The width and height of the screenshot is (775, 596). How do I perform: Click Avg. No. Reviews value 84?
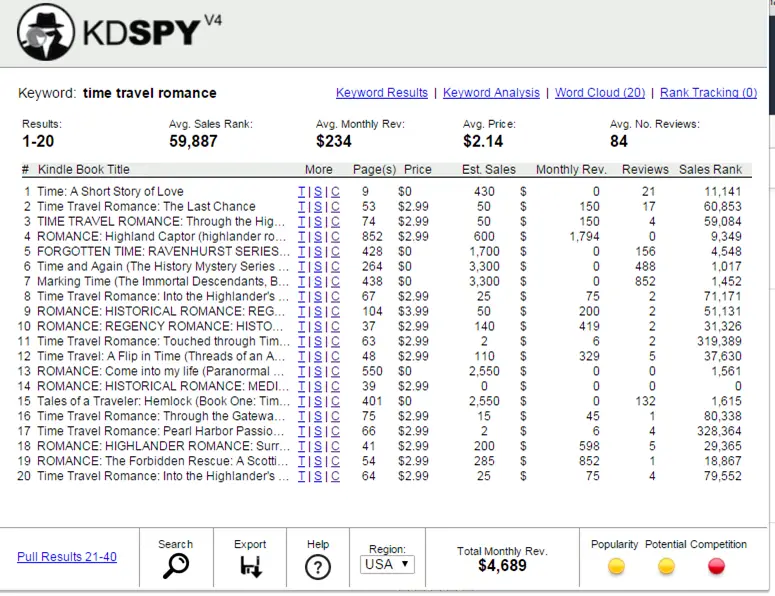618,141
